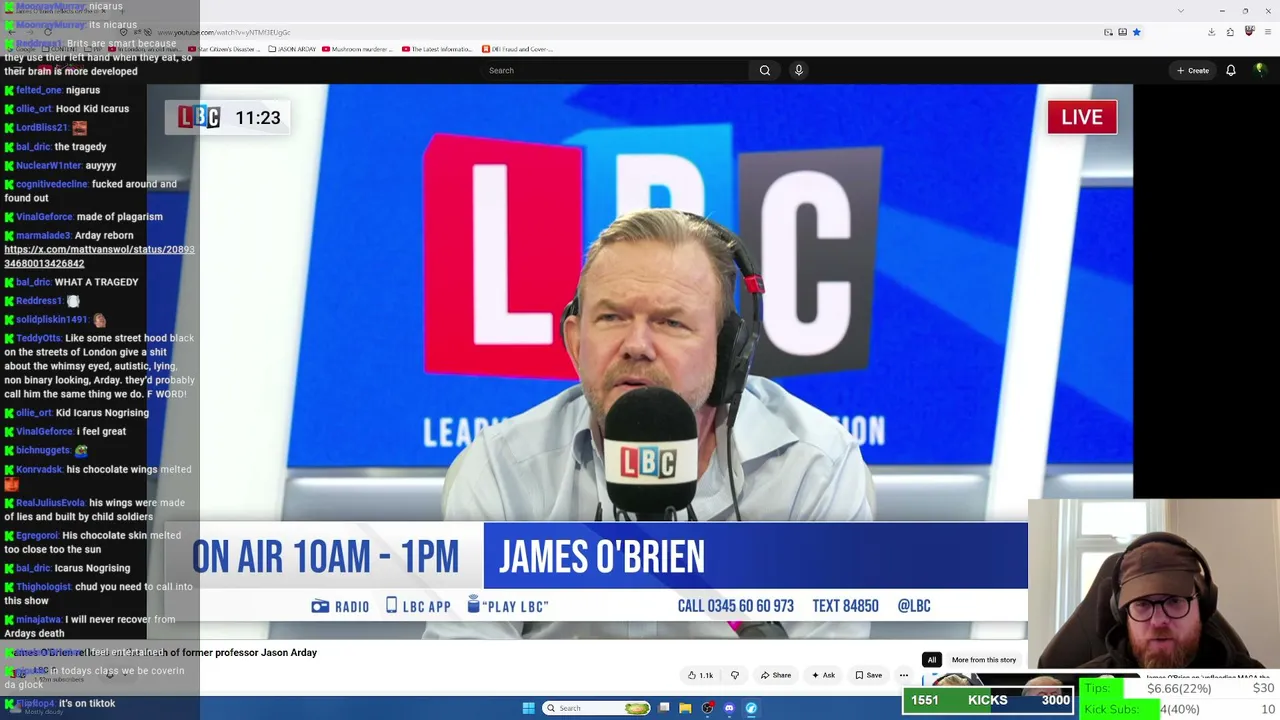Screen dimensions: 1280x720
Task: Open YouTube notifications bell
Action: pos(1231,70)
